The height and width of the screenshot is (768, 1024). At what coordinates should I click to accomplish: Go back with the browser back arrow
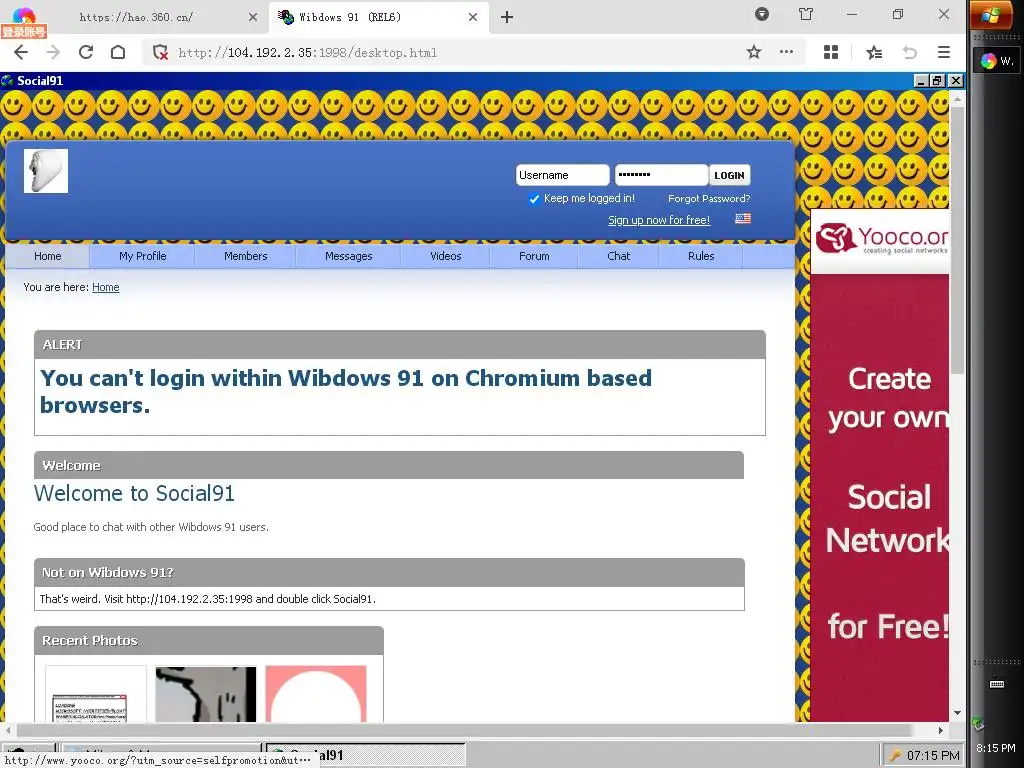click(21, 52)
